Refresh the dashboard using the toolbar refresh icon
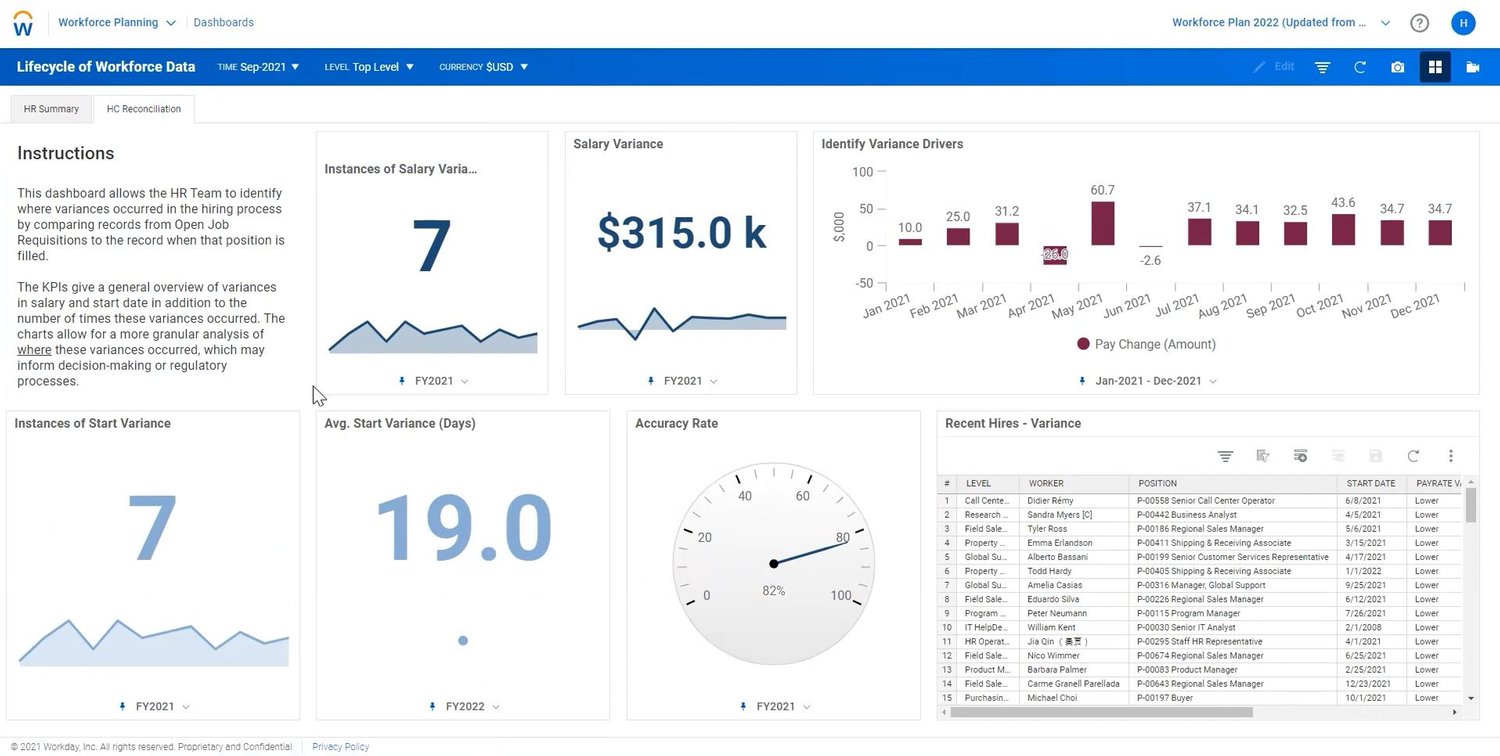 (x=1360, y=67)
